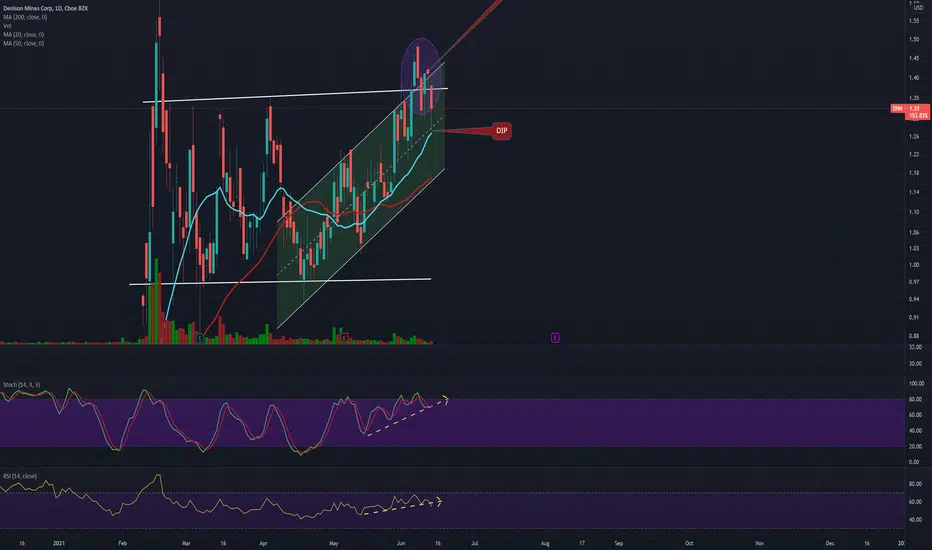Click the 1.50 price axis value
This screenshot has width=932, height=550.
point(914,39)
